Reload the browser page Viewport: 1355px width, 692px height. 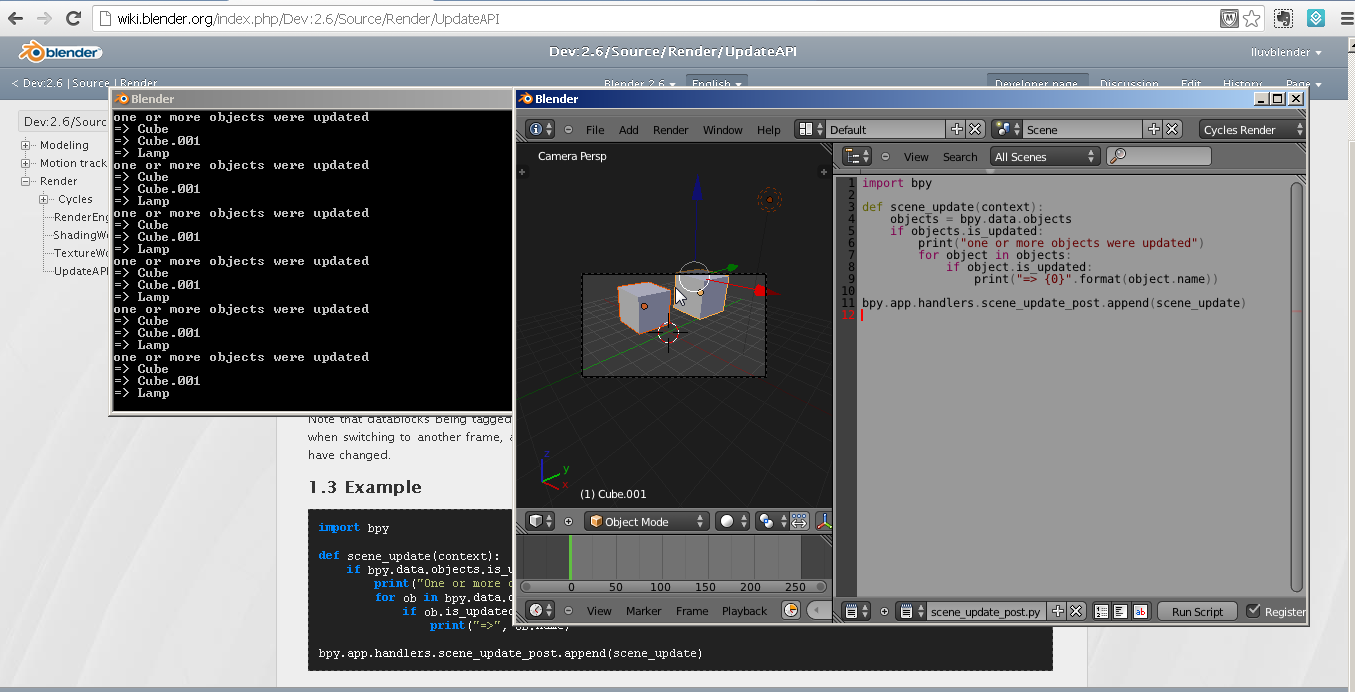[74, 18]
